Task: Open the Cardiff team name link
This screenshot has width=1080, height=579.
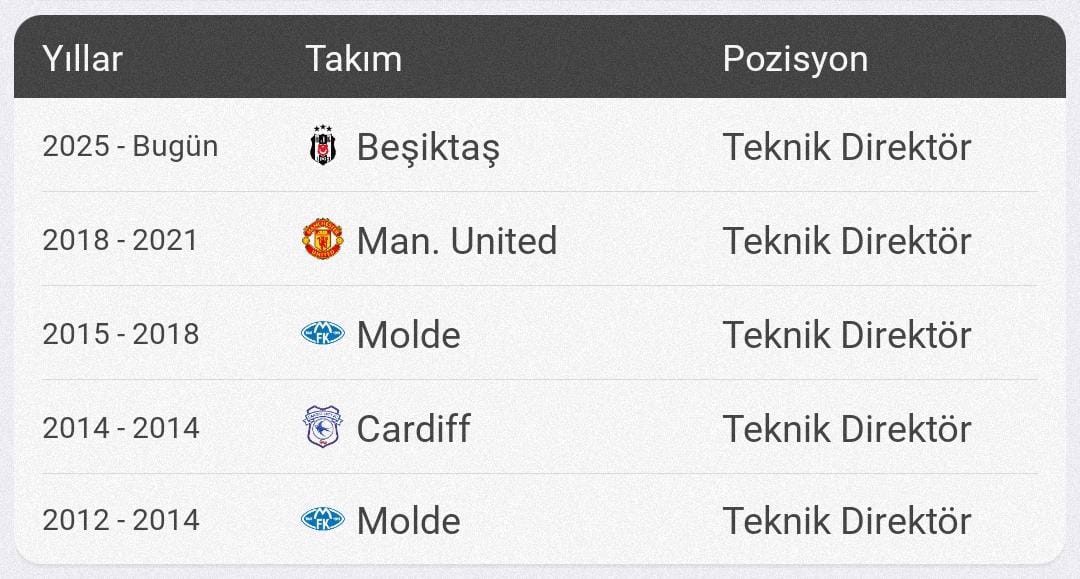Action: coord(413,428)
